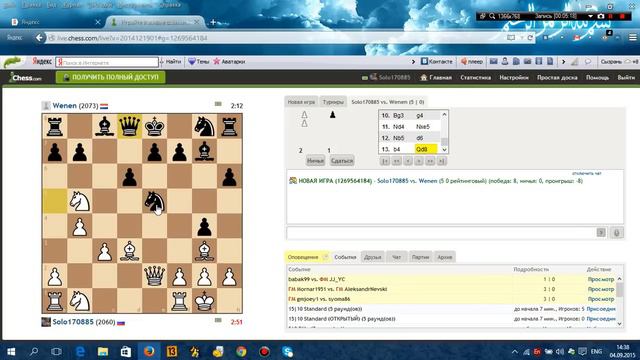This screenshot has height=360, width=640.
Task: Select the white pawn on b4
Action: point(80,226)
